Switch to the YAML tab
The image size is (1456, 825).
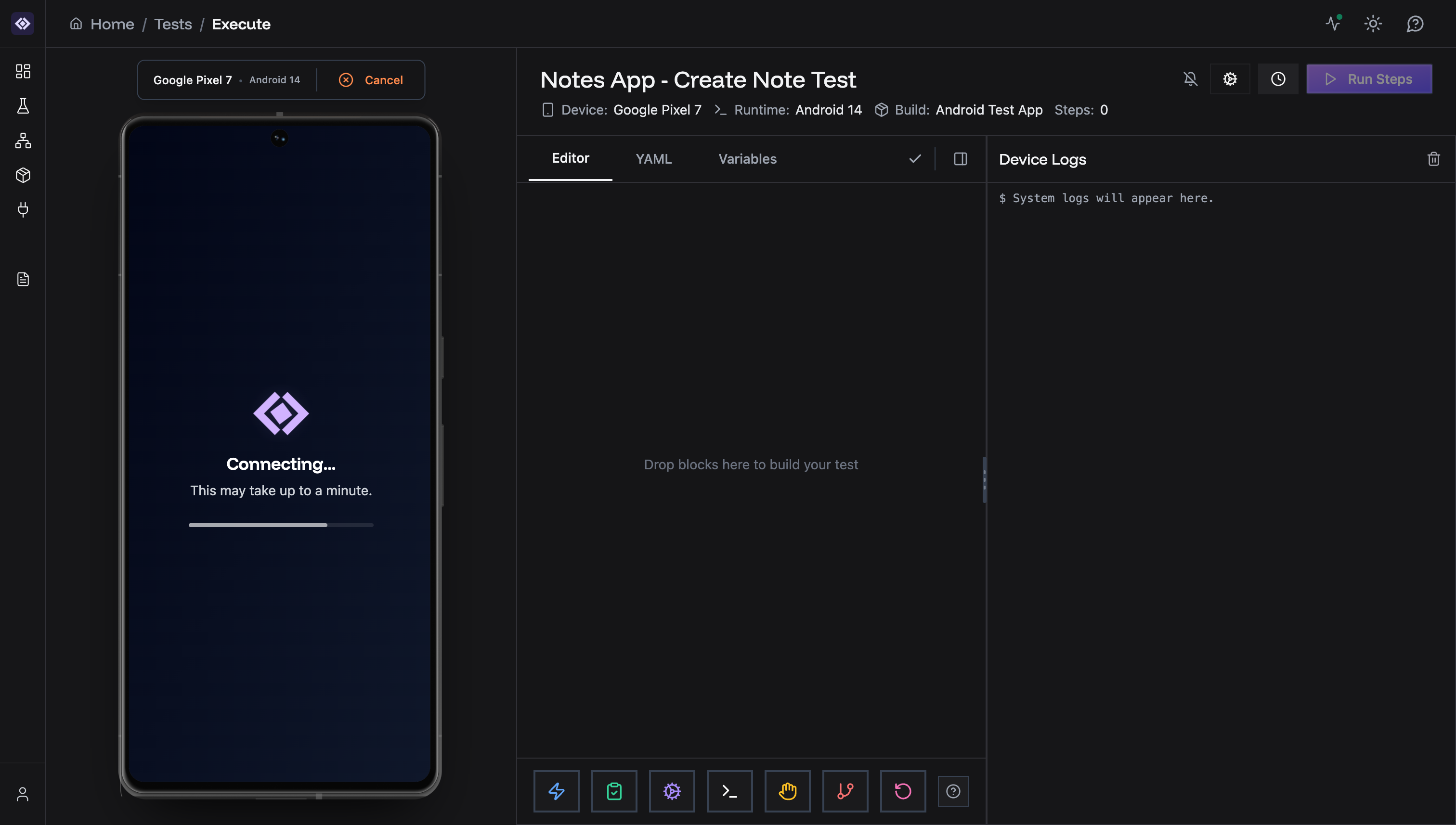pos(653,159)
